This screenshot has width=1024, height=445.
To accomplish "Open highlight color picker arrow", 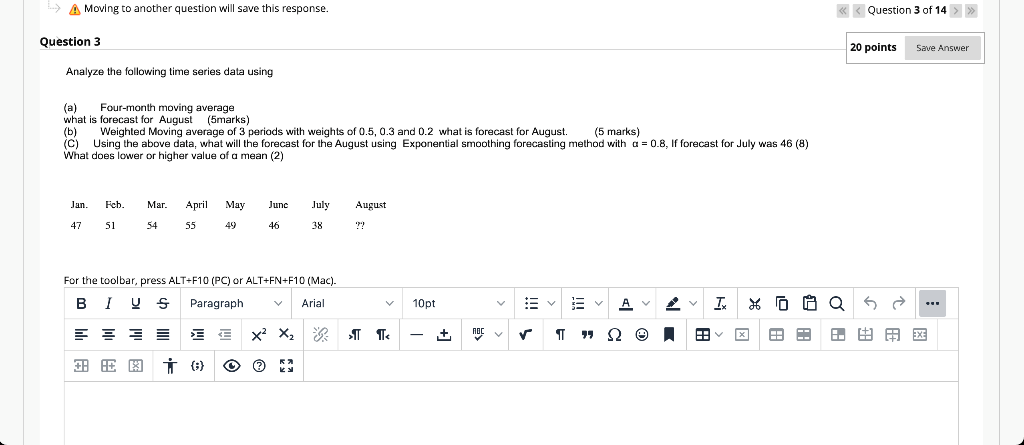I will (x=693, y=303).
